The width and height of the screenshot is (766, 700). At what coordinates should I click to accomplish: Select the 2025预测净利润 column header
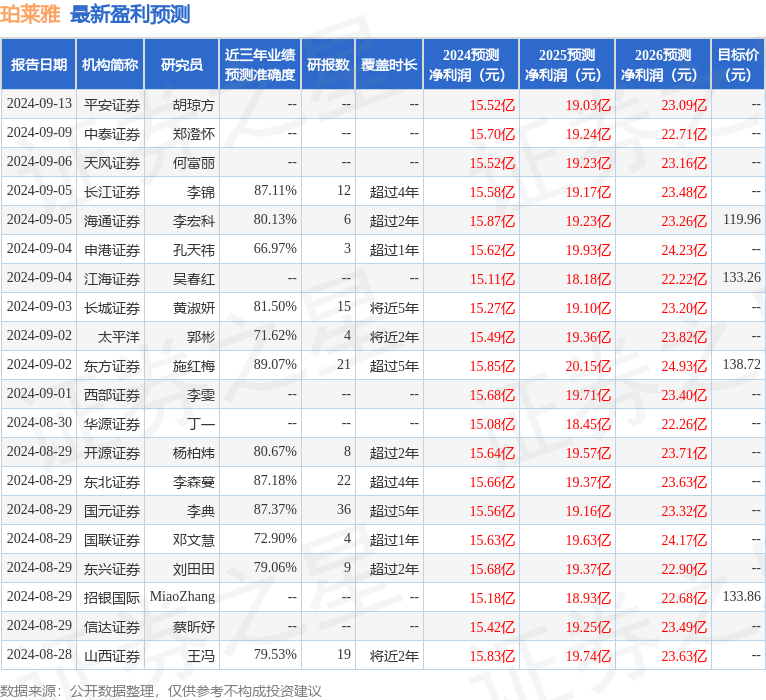(x=567, y=64)
